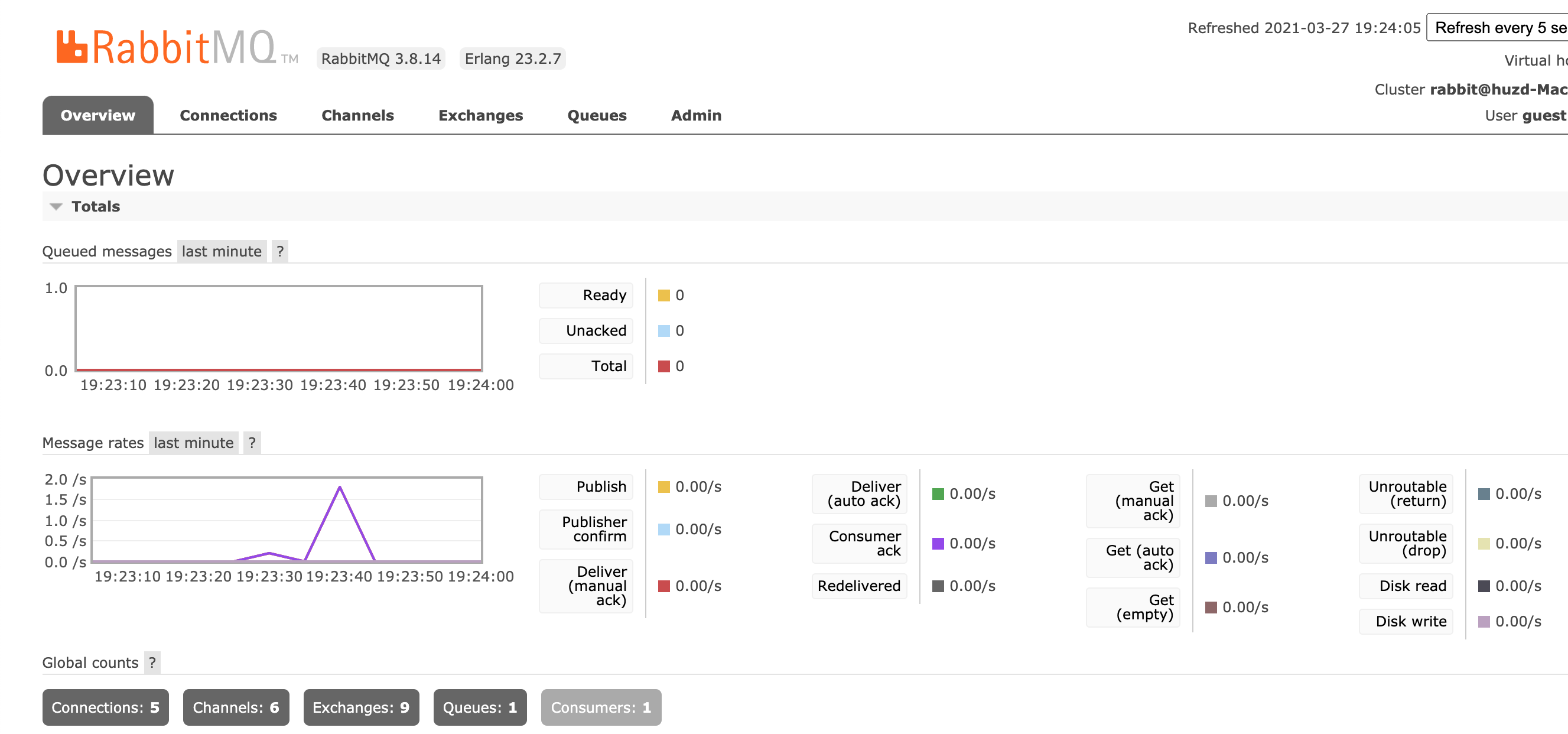Image resolution: width=1568 pixels, height=734 pixels.
Task: Click the user name guest
Action: (x=1544, y=116)
